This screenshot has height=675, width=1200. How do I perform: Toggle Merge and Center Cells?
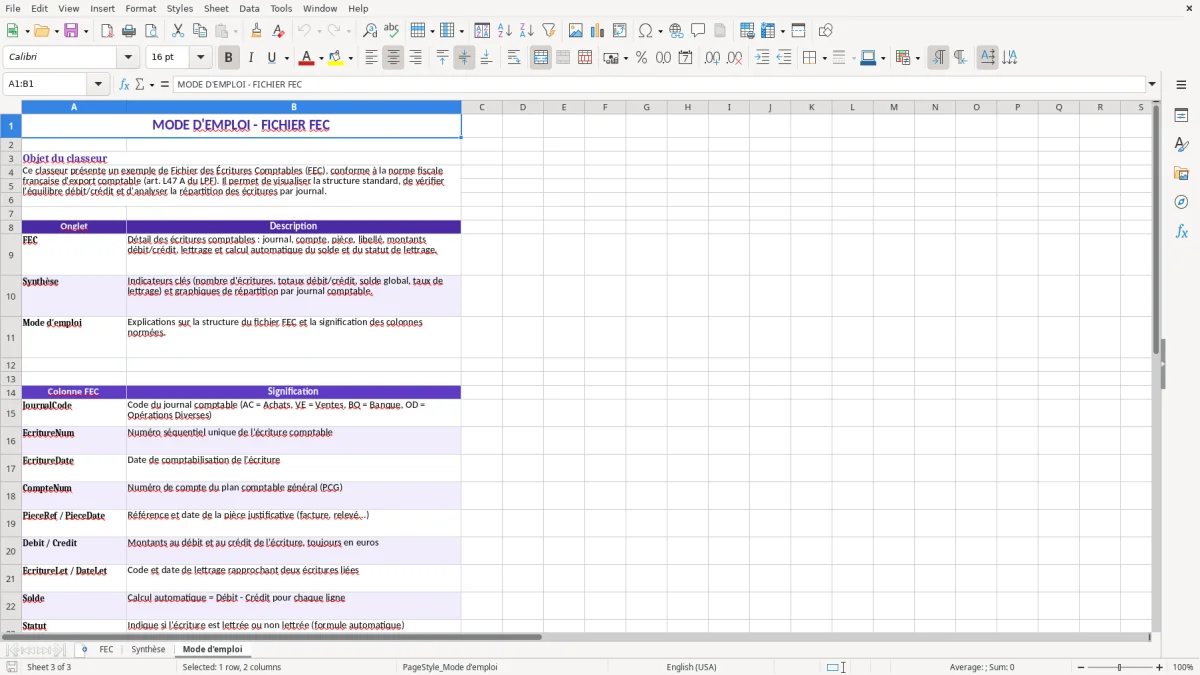point(541,58)
